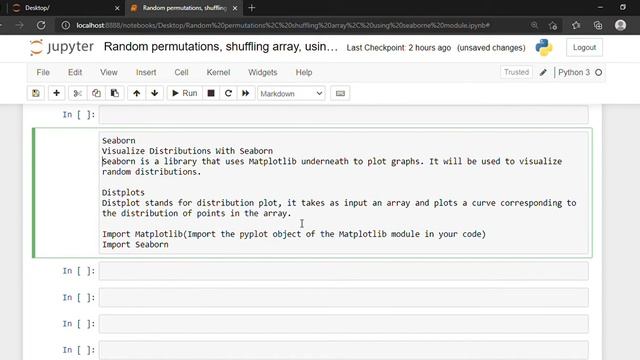Open the Collections icon
640x360 pixels.
[x=598, y=25]
